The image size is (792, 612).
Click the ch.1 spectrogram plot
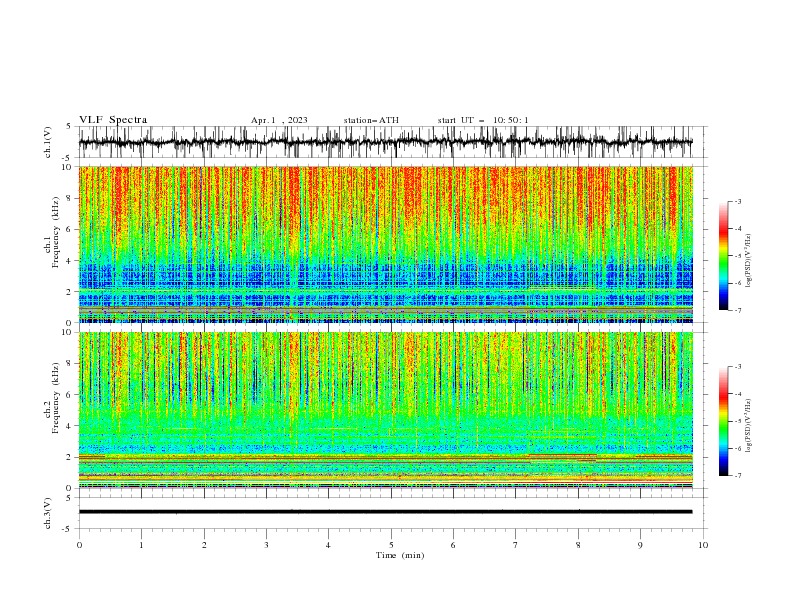385,244
